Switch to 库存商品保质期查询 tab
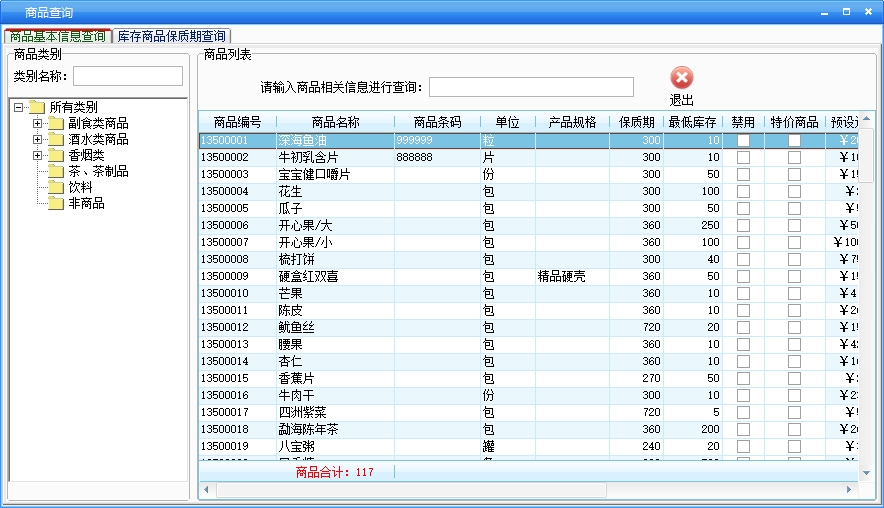This screenshot has height=508, width=884. [171, 36]
